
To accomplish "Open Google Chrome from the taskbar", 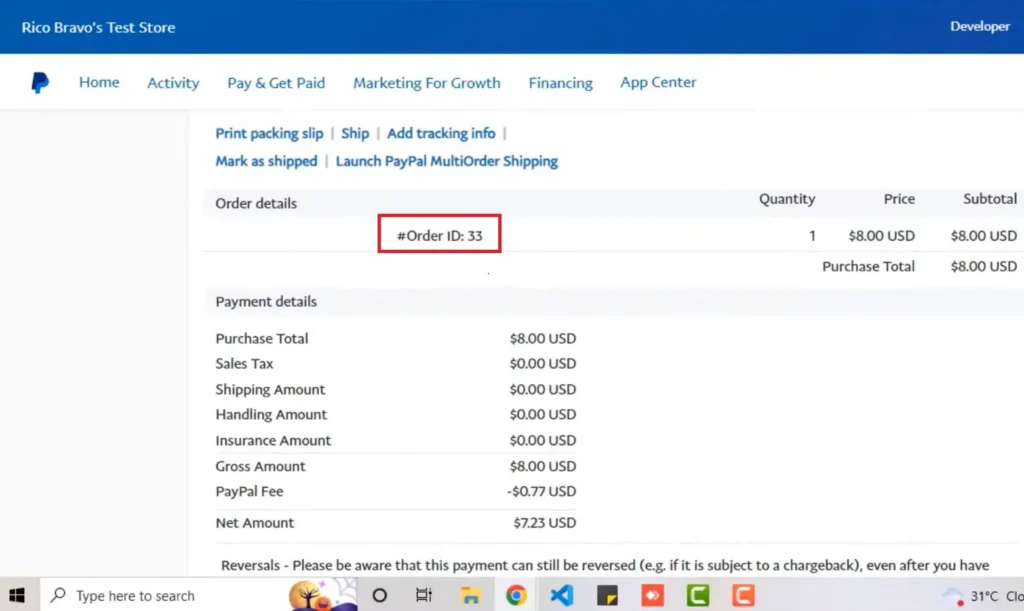I will pyautogui.click(x=516, y=595).
